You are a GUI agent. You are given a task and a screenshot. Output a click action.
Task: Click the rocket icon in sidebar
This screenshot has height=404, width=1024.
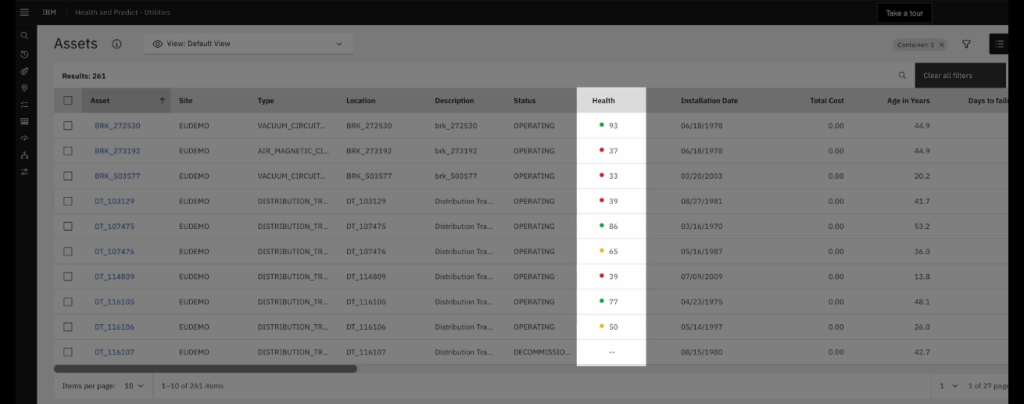tap(24, 71)
